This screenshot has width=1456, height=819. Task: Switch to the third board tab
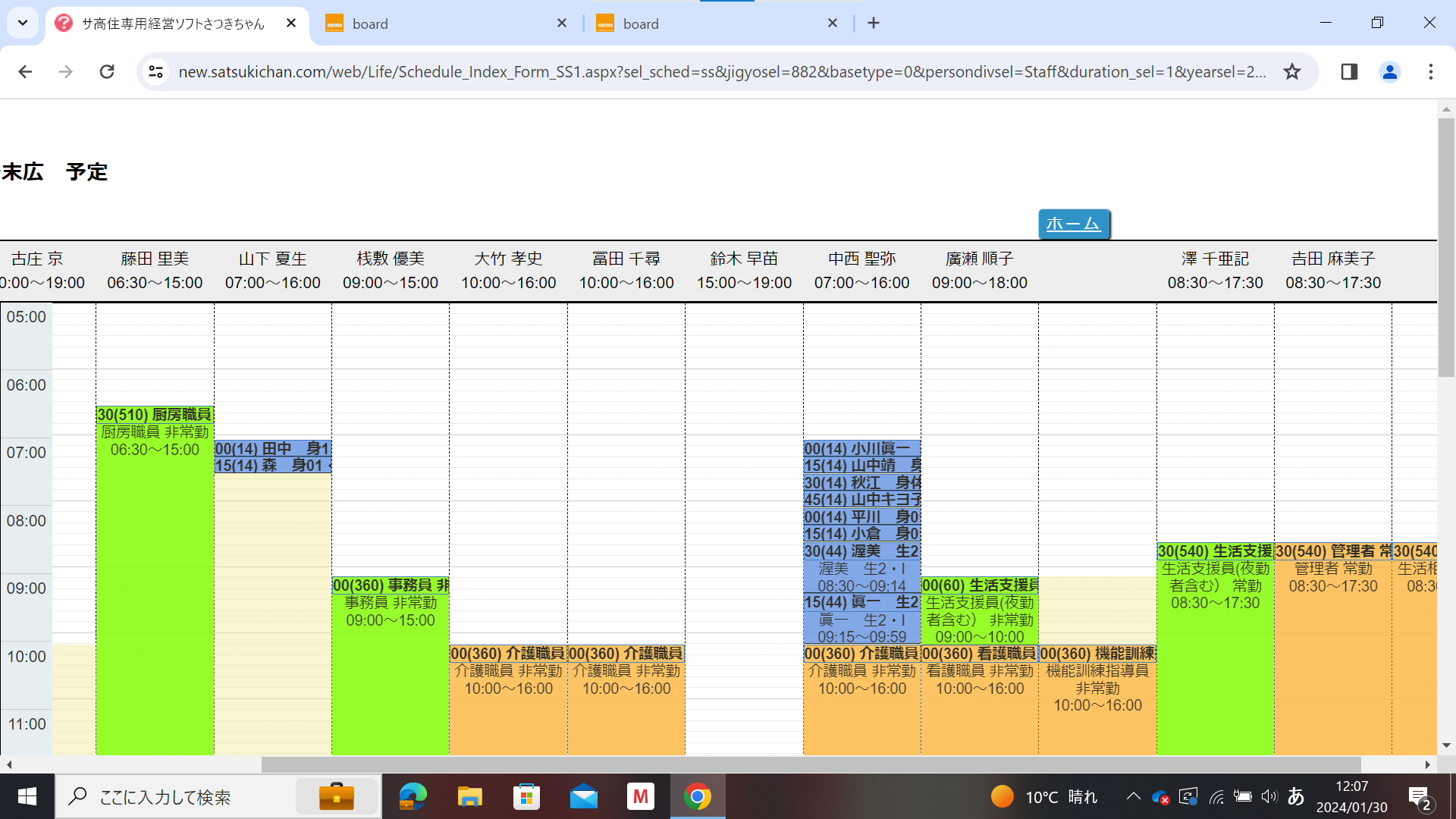[713, 24]
